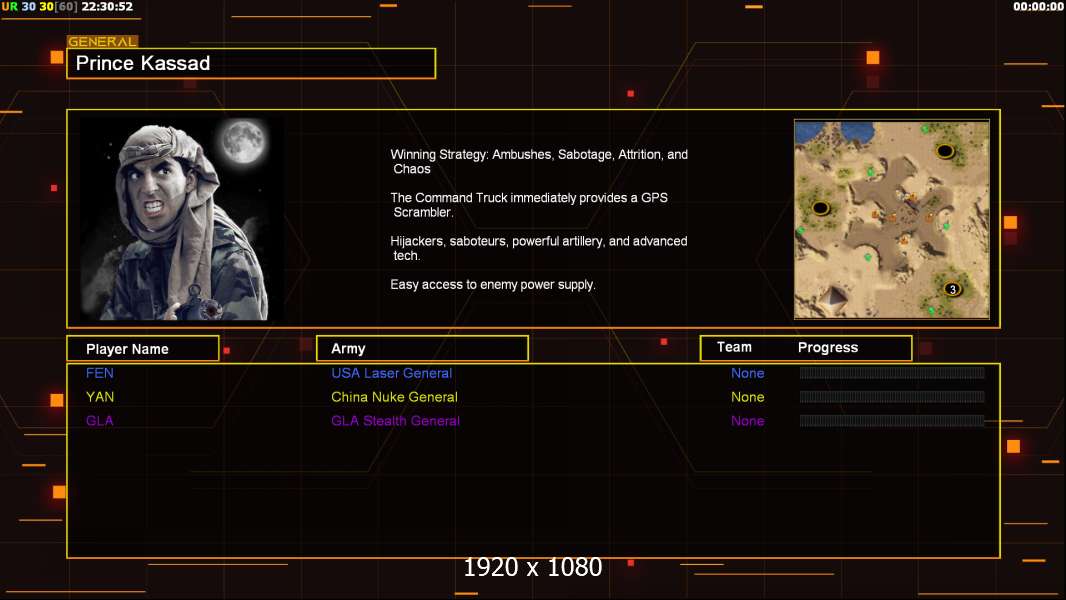The image size is (1066, 600).
Task: Select the empty start position on map's left side
Action: 821,208
